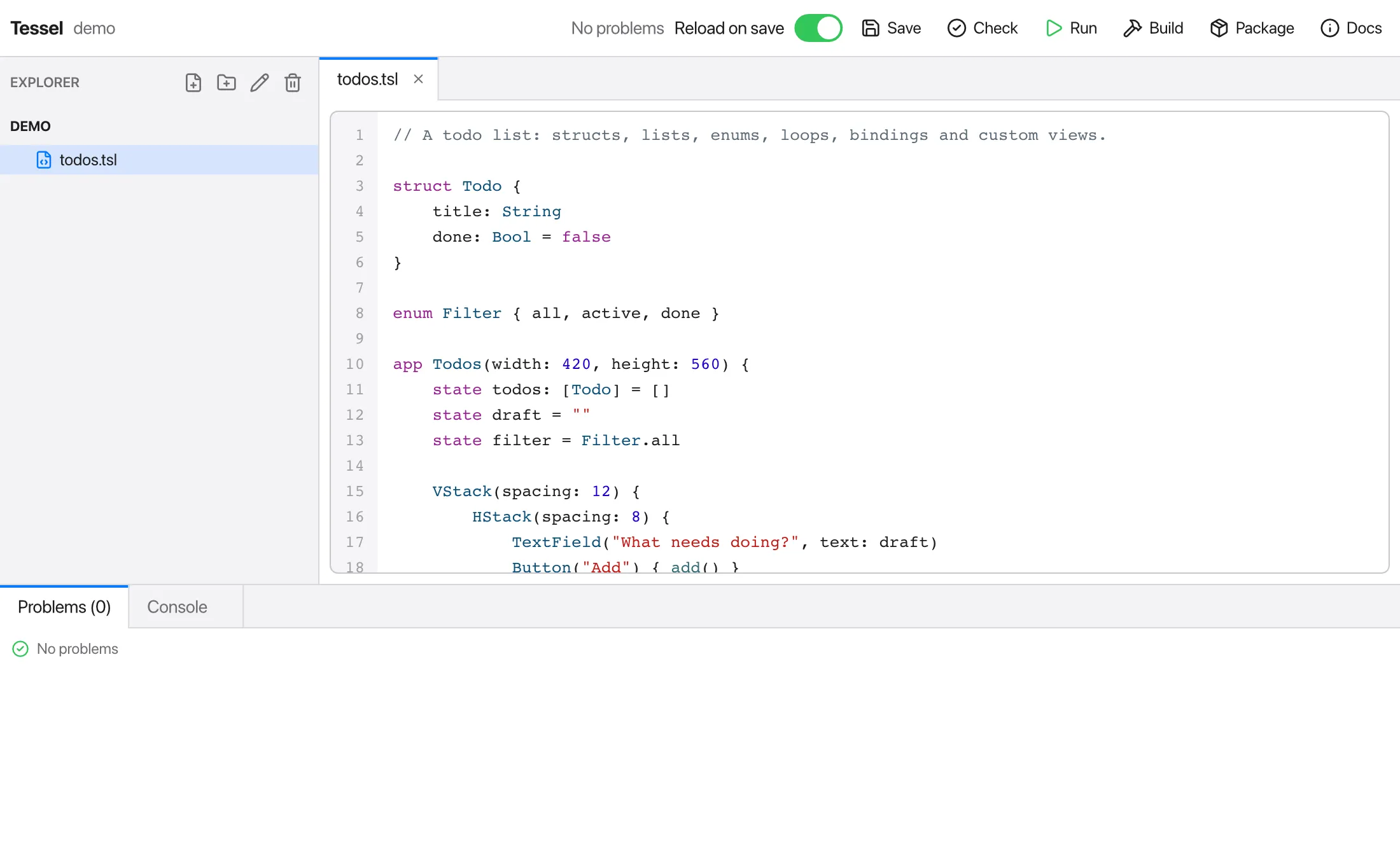1400x865 pixels.
Task: Start a Build from the toolbar
Action: click(x=1153, y=28)
